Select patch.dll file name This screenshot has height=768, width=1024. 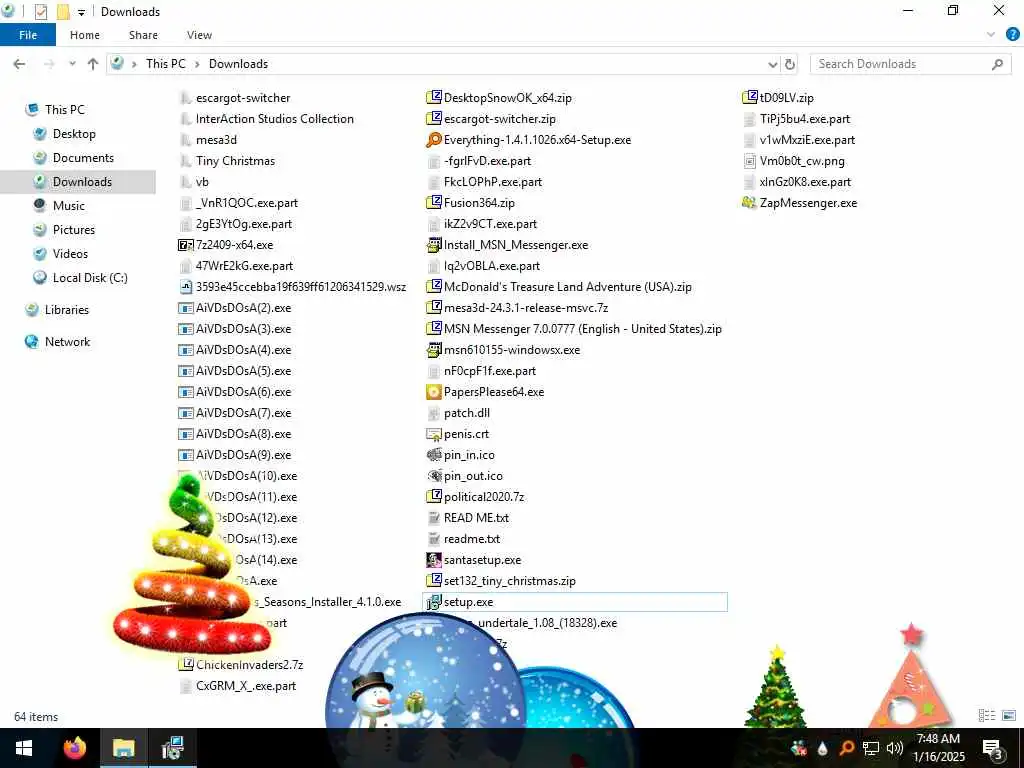(x=467, y=413)
